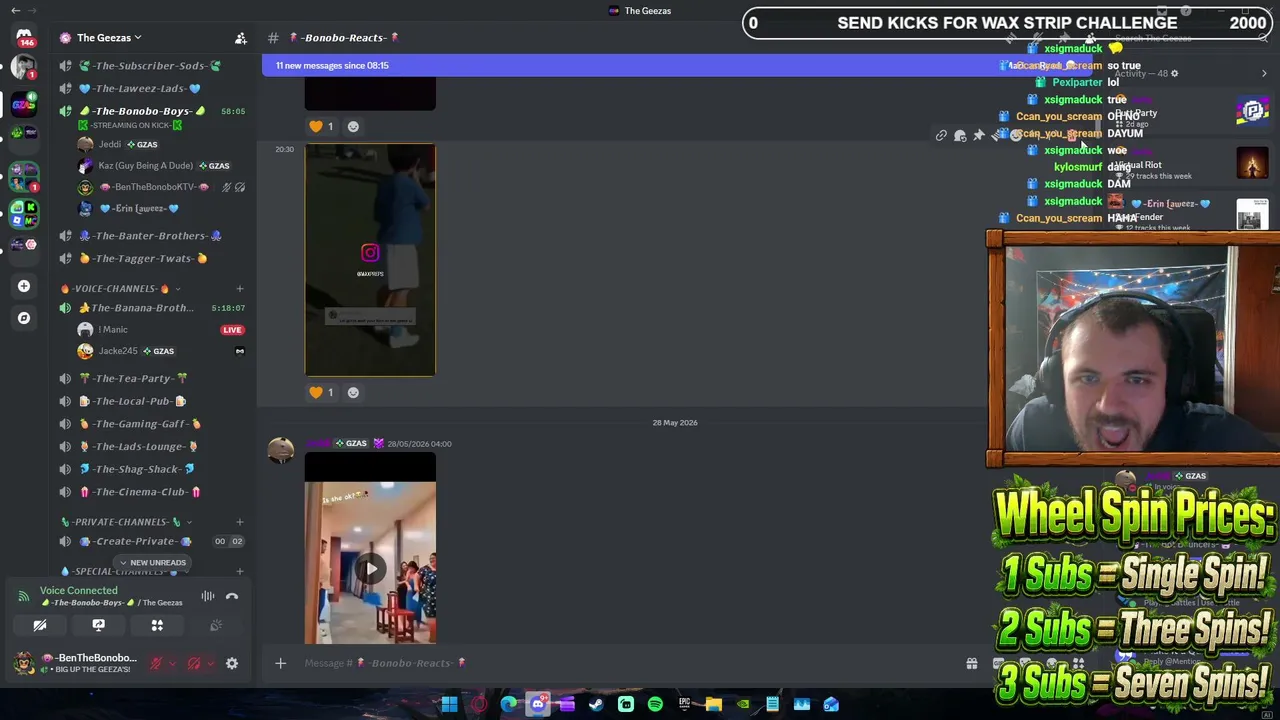1280x720 pixels.
Task: Open Windows Start menu on taskbar
Action: pos(449,704)
